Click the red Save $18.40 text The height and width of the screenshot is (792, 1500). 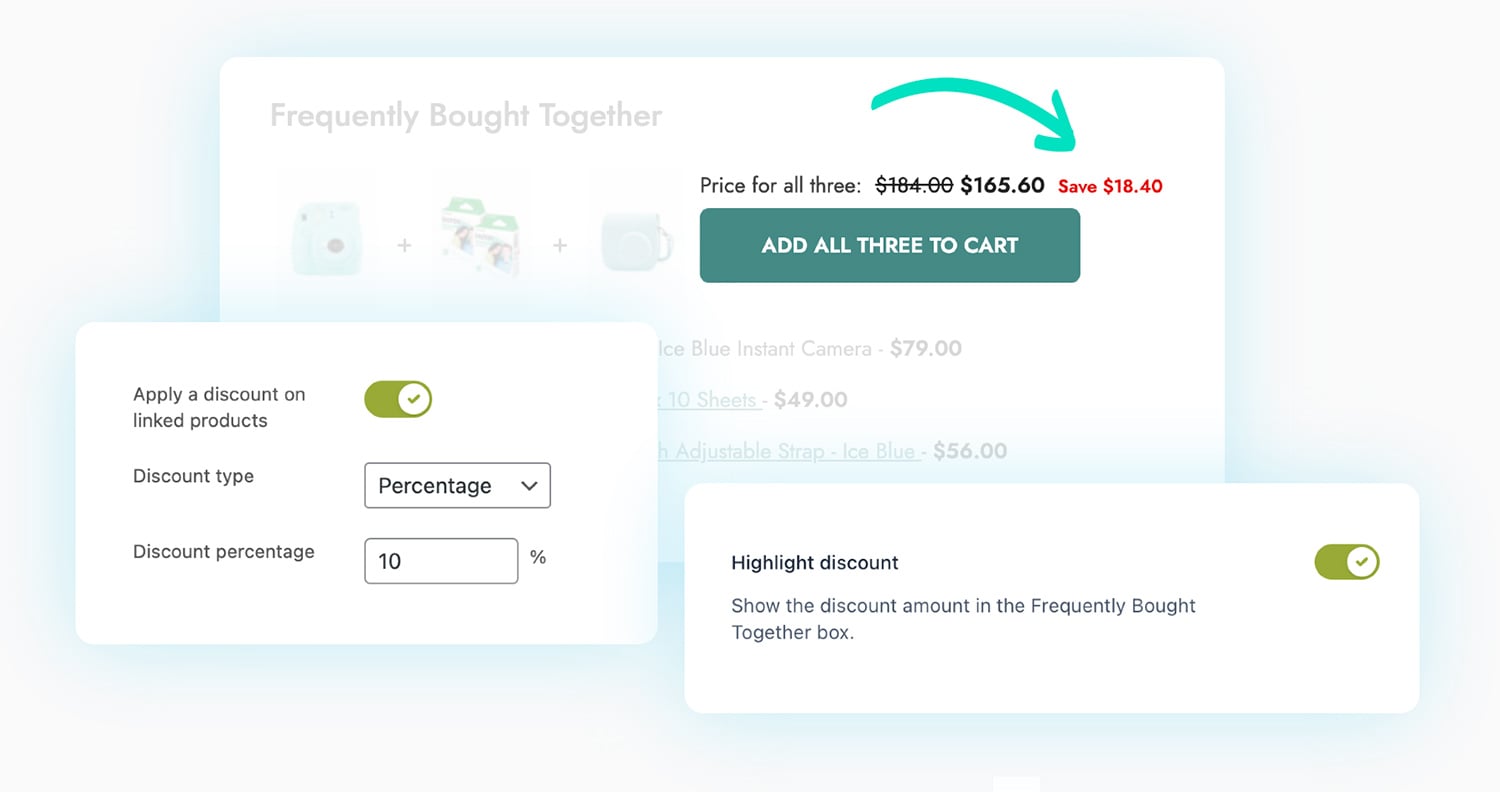tap(1110, 186)
